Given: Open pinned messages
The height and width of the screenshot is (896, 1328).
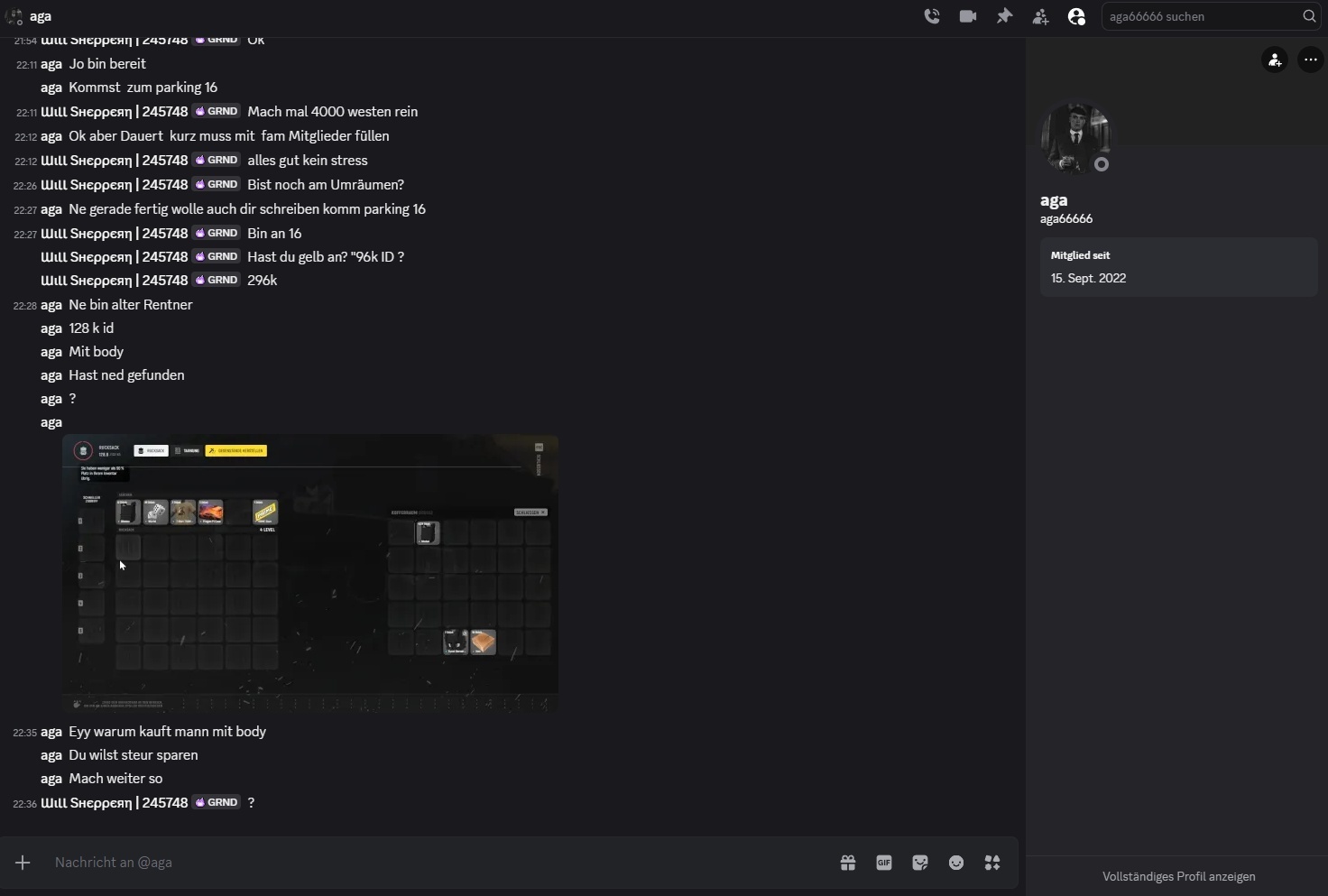Looking at the screenshot, I should click(x=1004, y=16).
